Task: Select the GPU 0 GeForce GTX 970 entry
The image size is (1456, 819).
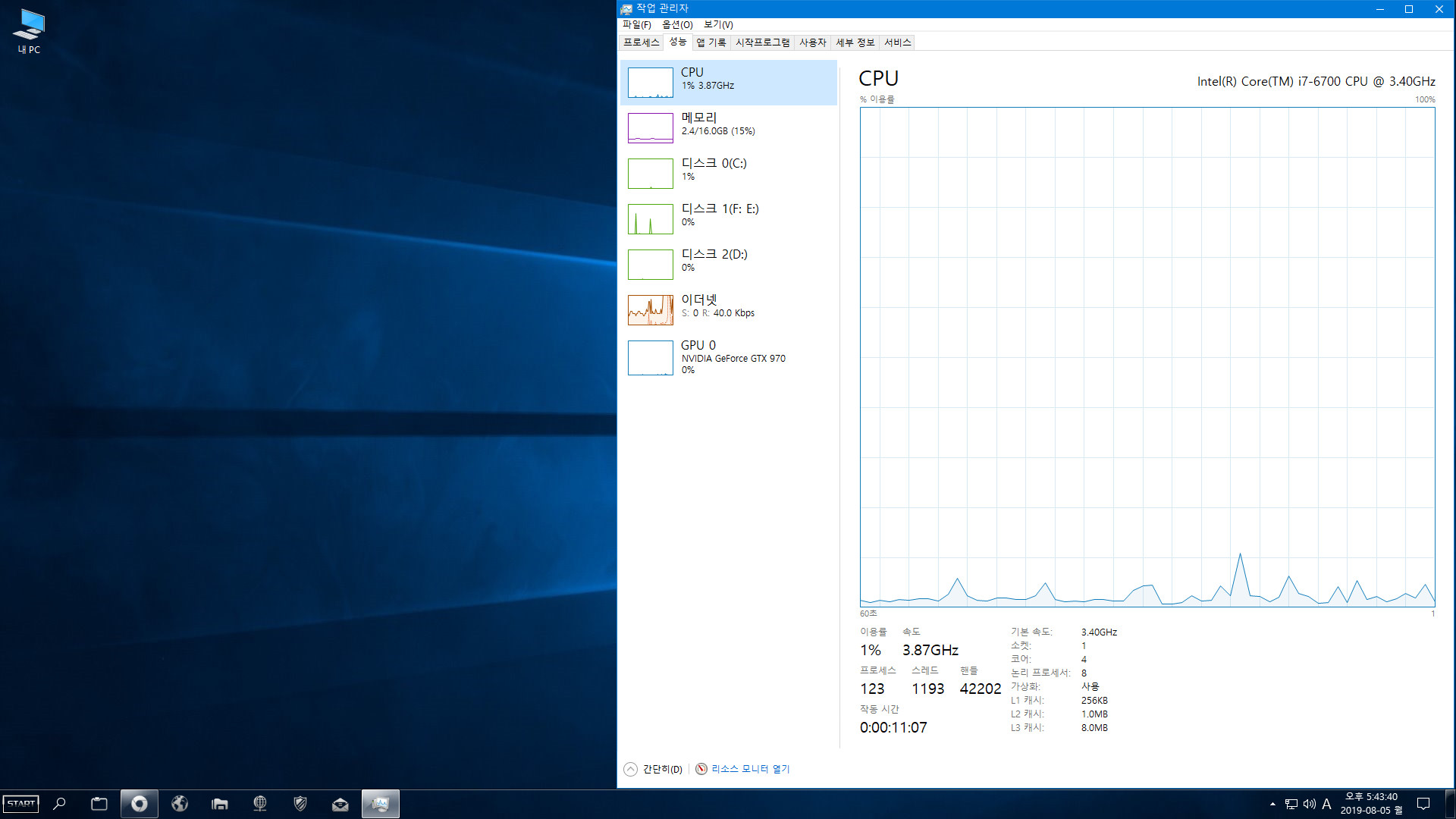Action: tap(728, 357)
